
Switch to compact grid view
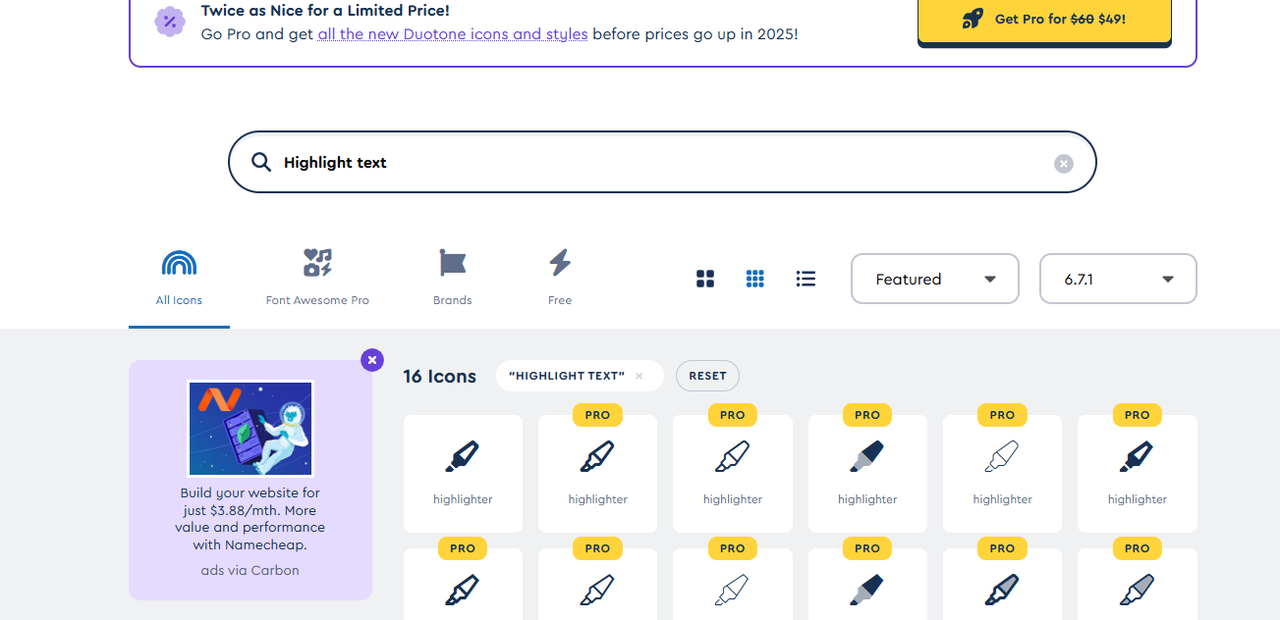755,279
